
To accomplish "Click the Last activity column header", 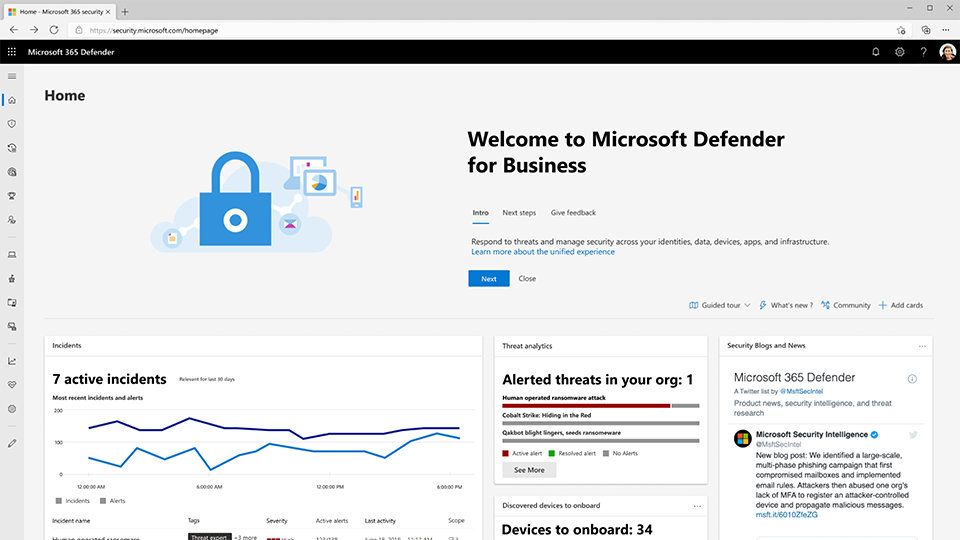I will point(380,521).
